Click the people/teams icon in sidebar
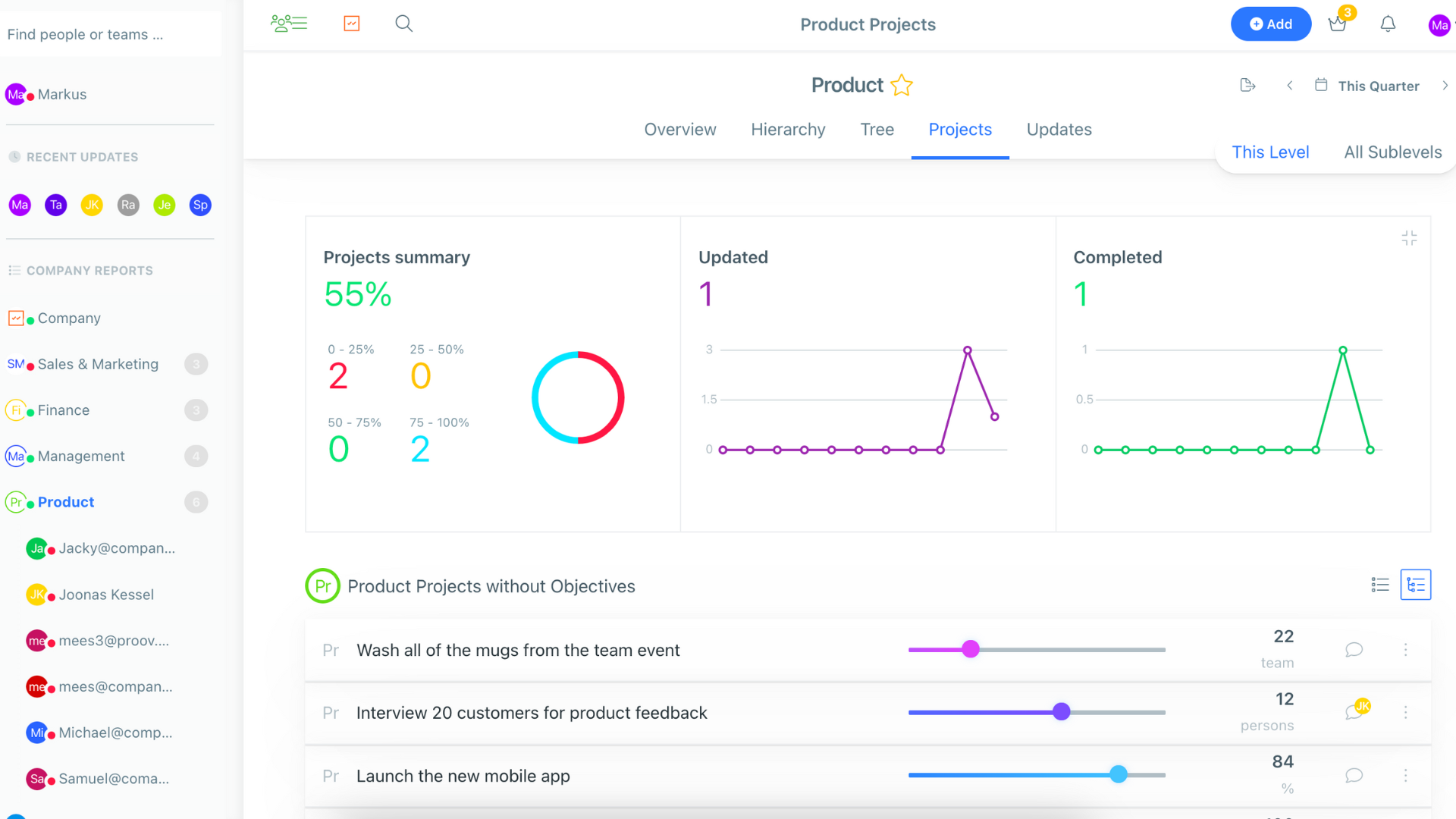 coord(290,22)
